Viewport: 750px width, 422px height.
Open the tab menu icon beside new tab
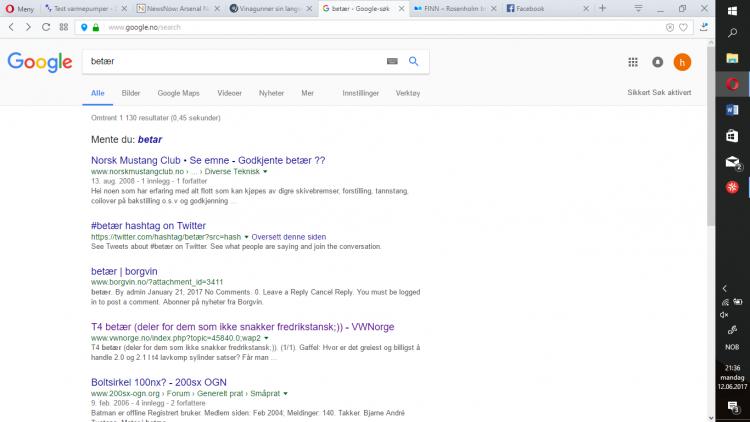coord(638,8)
